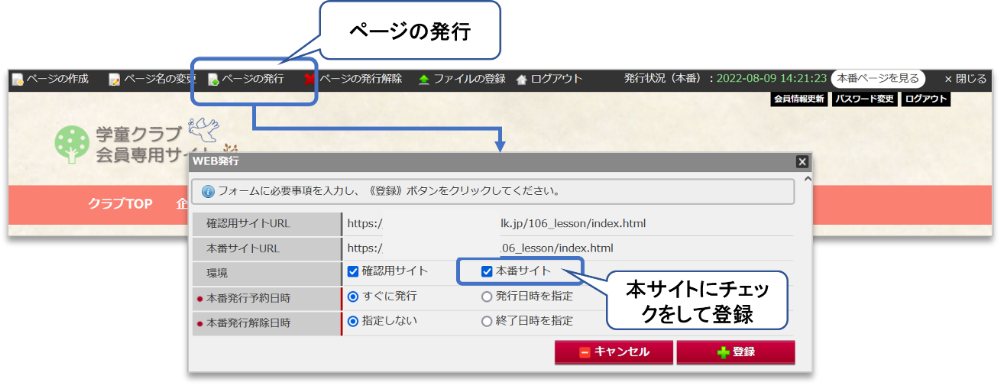Screen dimensions: 1000x385
Task: Click the ページ名の変更 pencil icon
Action: pos(115,80)
